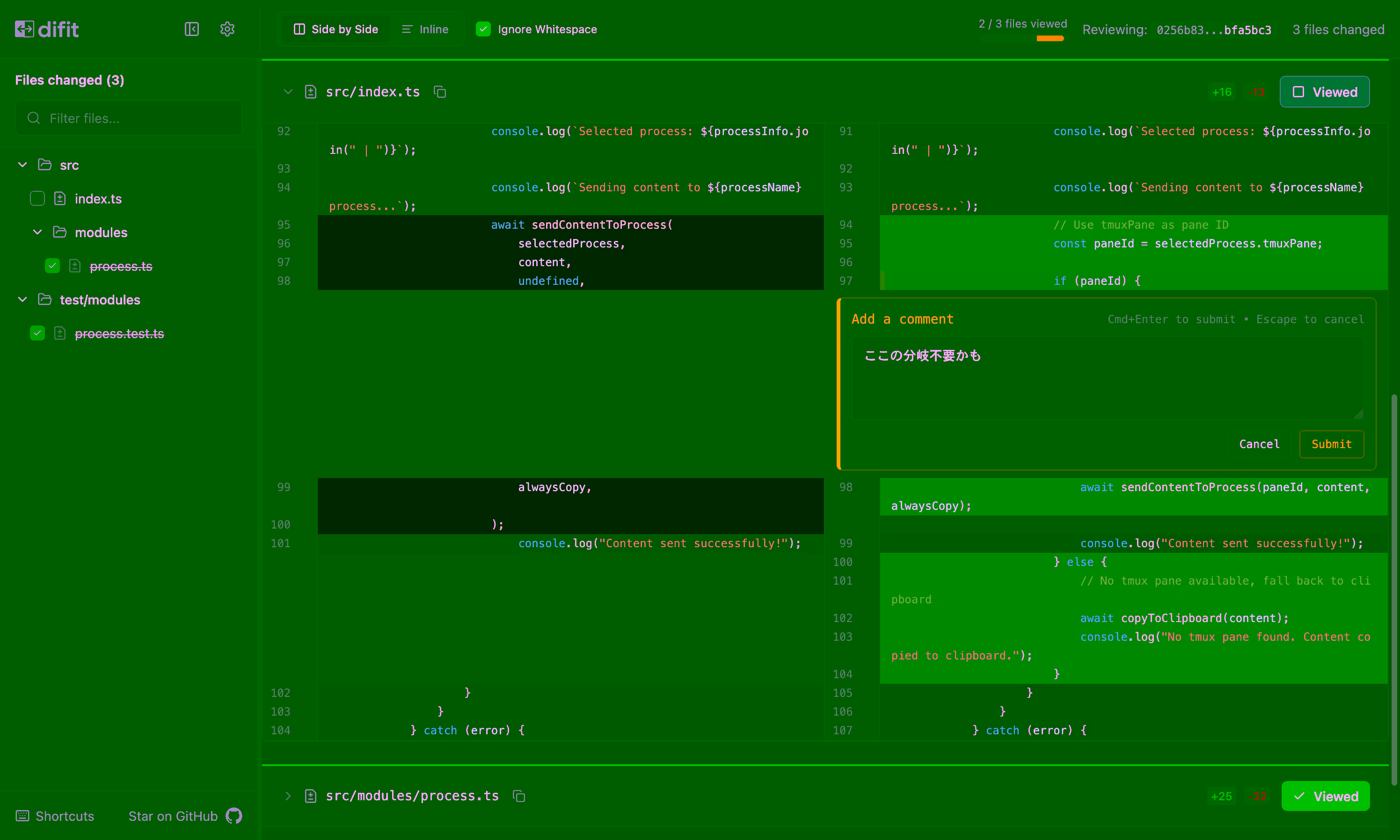
Task: Click the difit logo icon
Action: pos(24,29)
